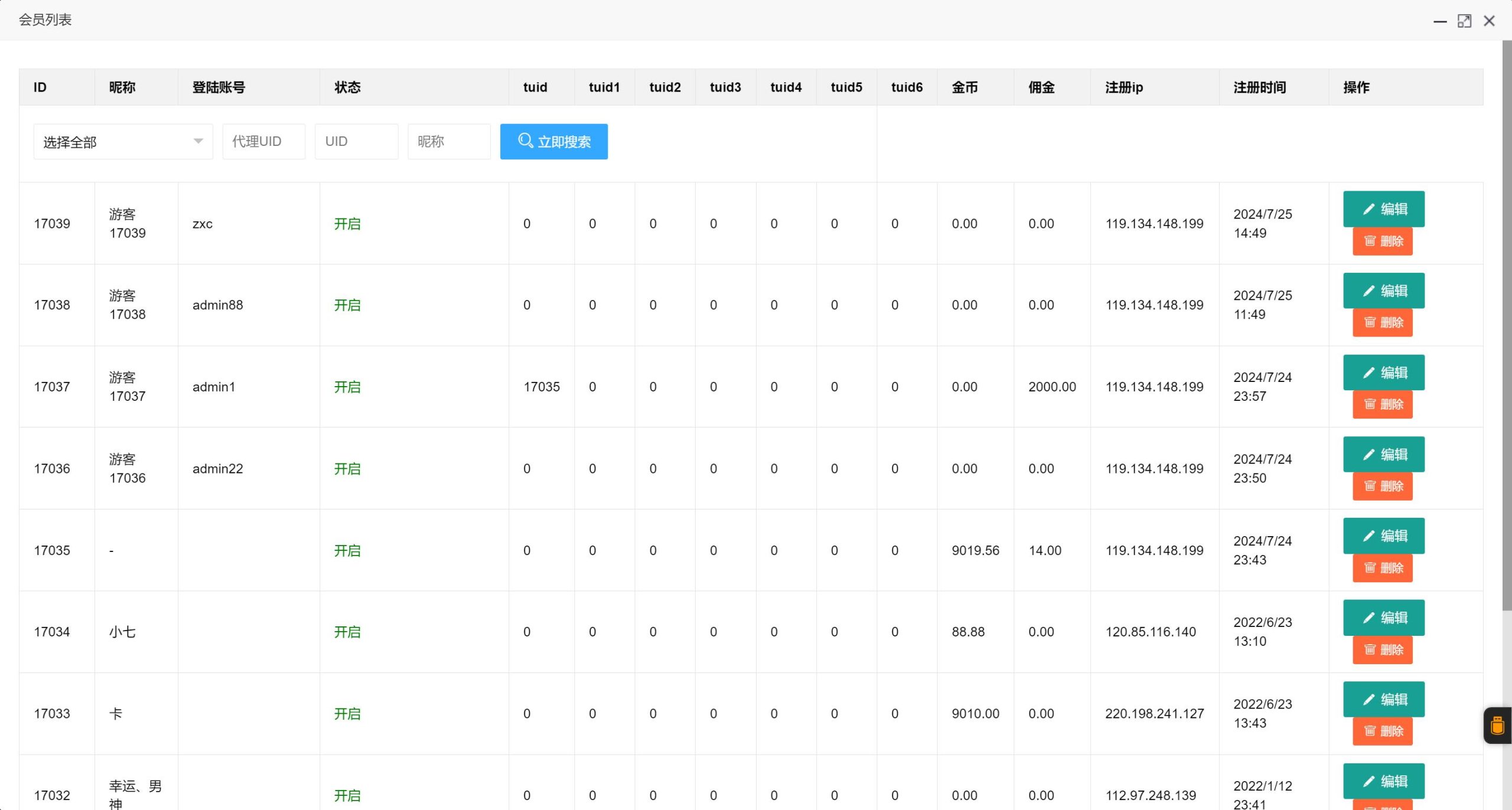Toggle 开启 status for admin1 row
This screenshot has width=1512, height=810.
pos(347,387)
